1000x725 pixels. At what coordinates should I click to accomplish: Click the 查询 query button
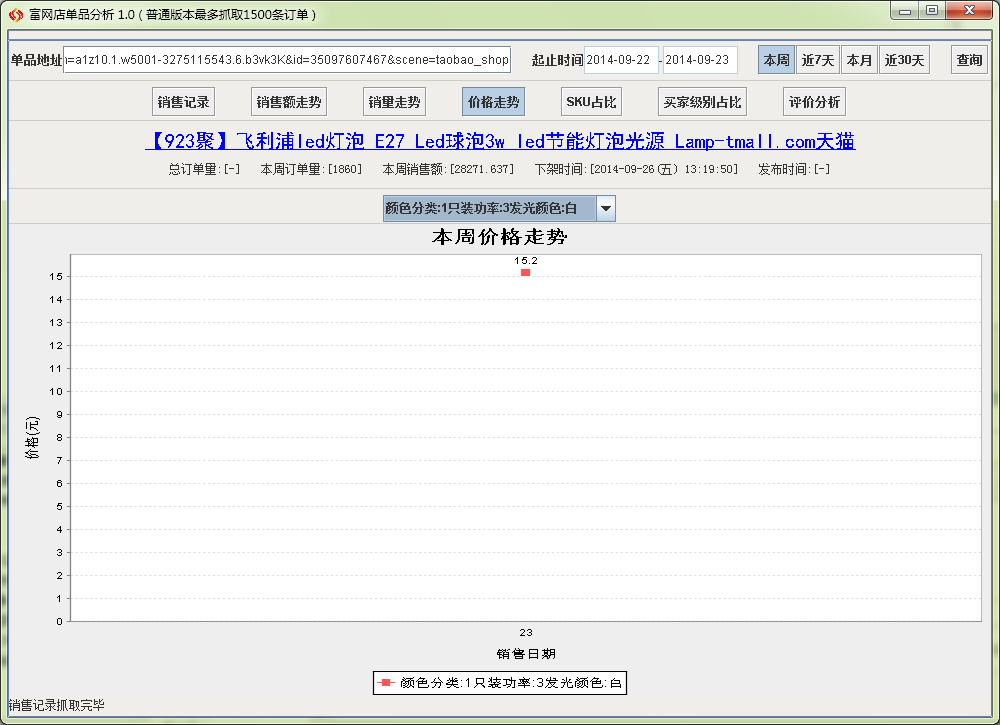(968, 59)
